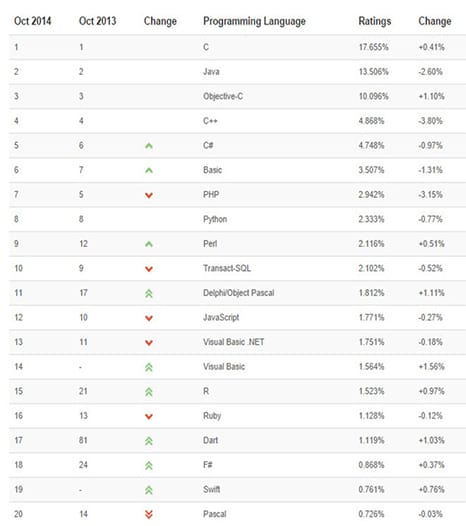Click the red down arrow beside PHP
Viewport: 466px width, 526px height.
tap(149, 195)
